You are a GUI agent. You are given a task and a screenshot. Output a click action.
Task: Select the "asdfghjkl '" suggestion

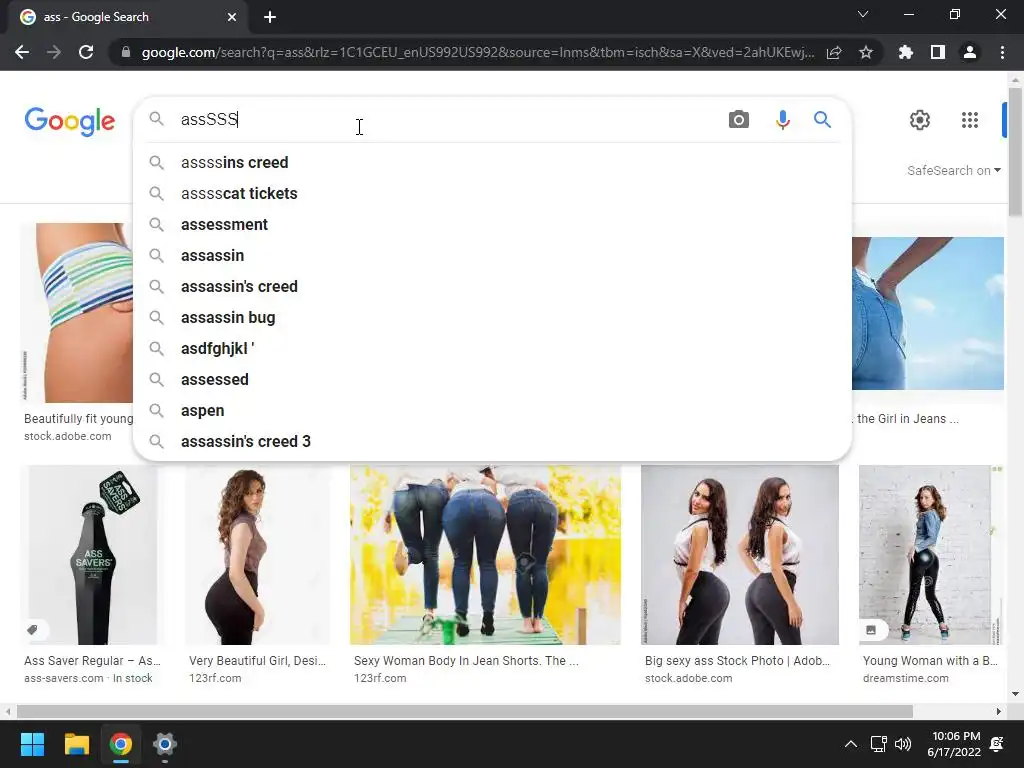click(x=492, y=349)
